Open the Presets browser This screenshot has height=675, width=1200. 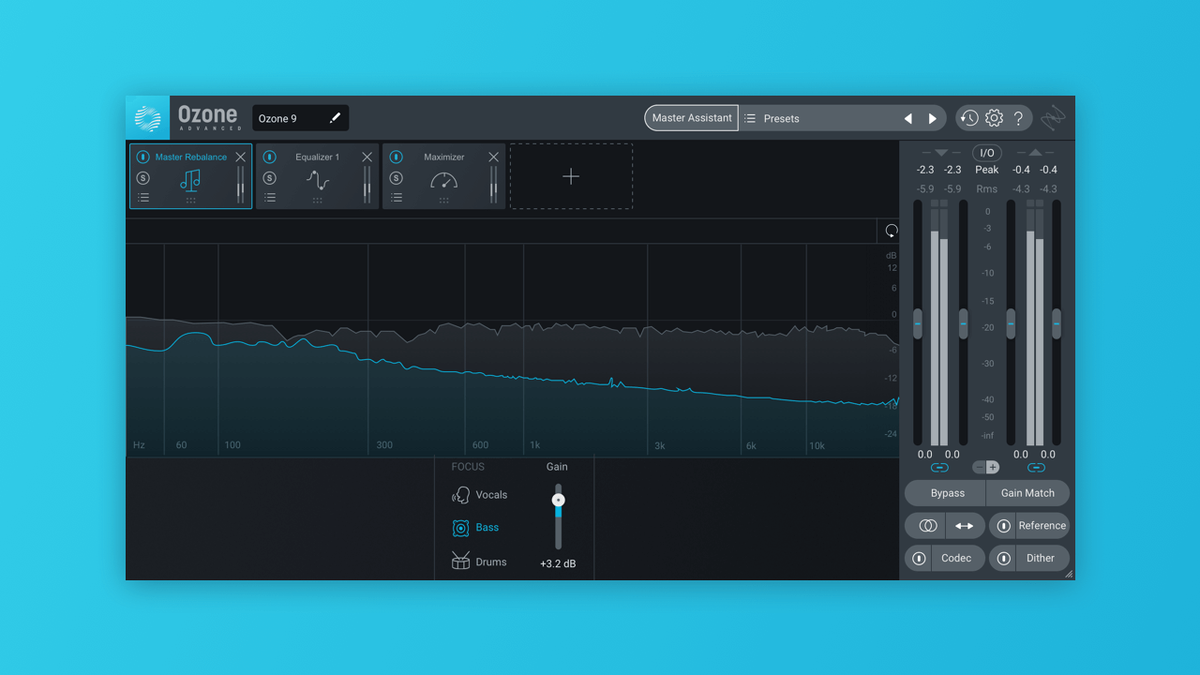click(x=780, y=118)
